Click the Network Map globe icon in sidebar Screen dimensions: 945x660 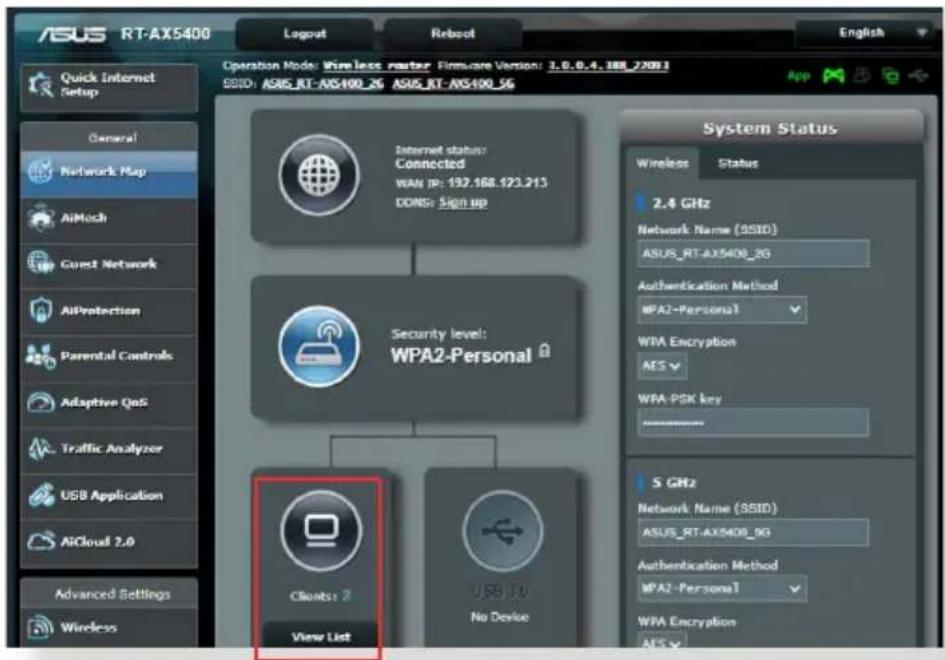[40, 172]
